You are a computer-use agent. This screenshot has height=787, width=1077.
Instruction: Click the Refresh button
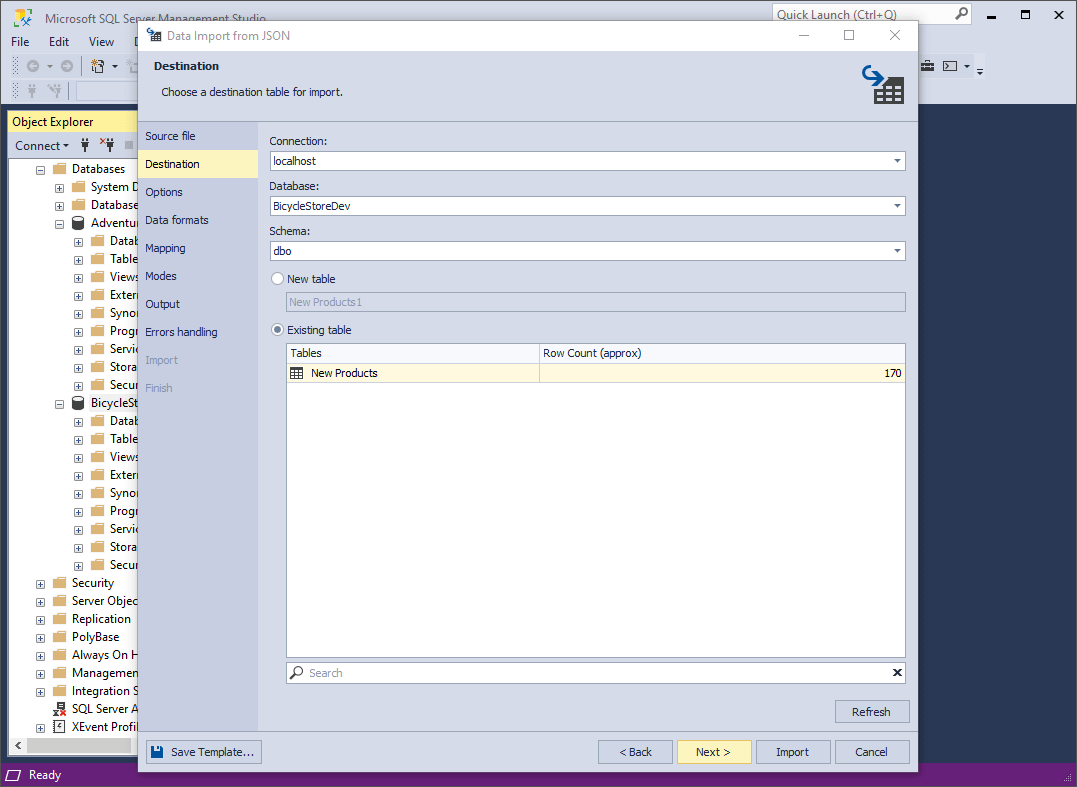[x=871, y=711]
